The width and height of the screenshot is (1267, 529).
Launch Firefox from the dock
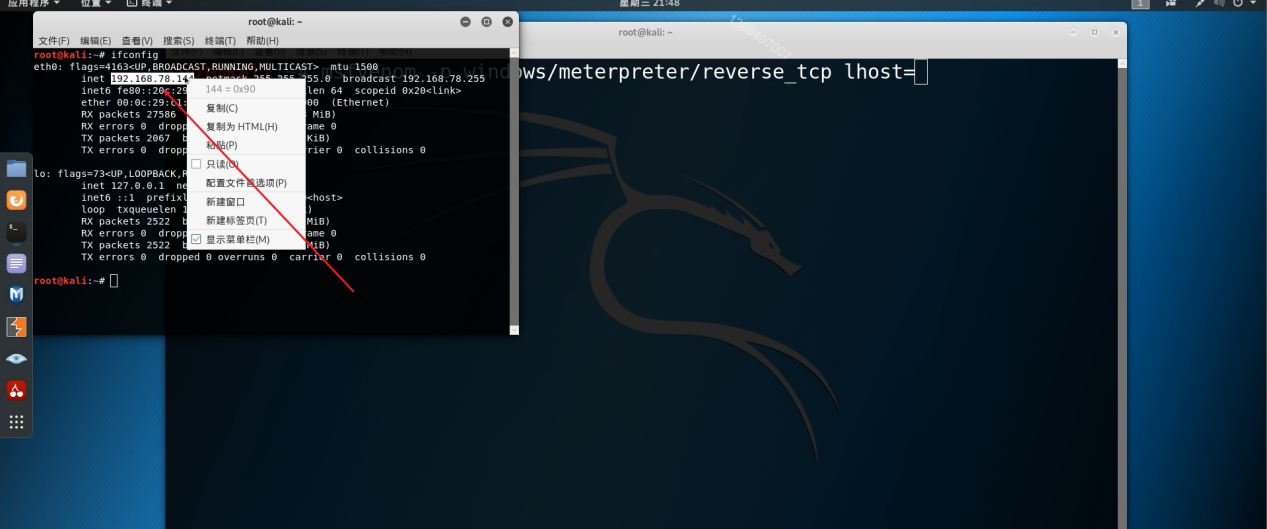tap(17, 200)
